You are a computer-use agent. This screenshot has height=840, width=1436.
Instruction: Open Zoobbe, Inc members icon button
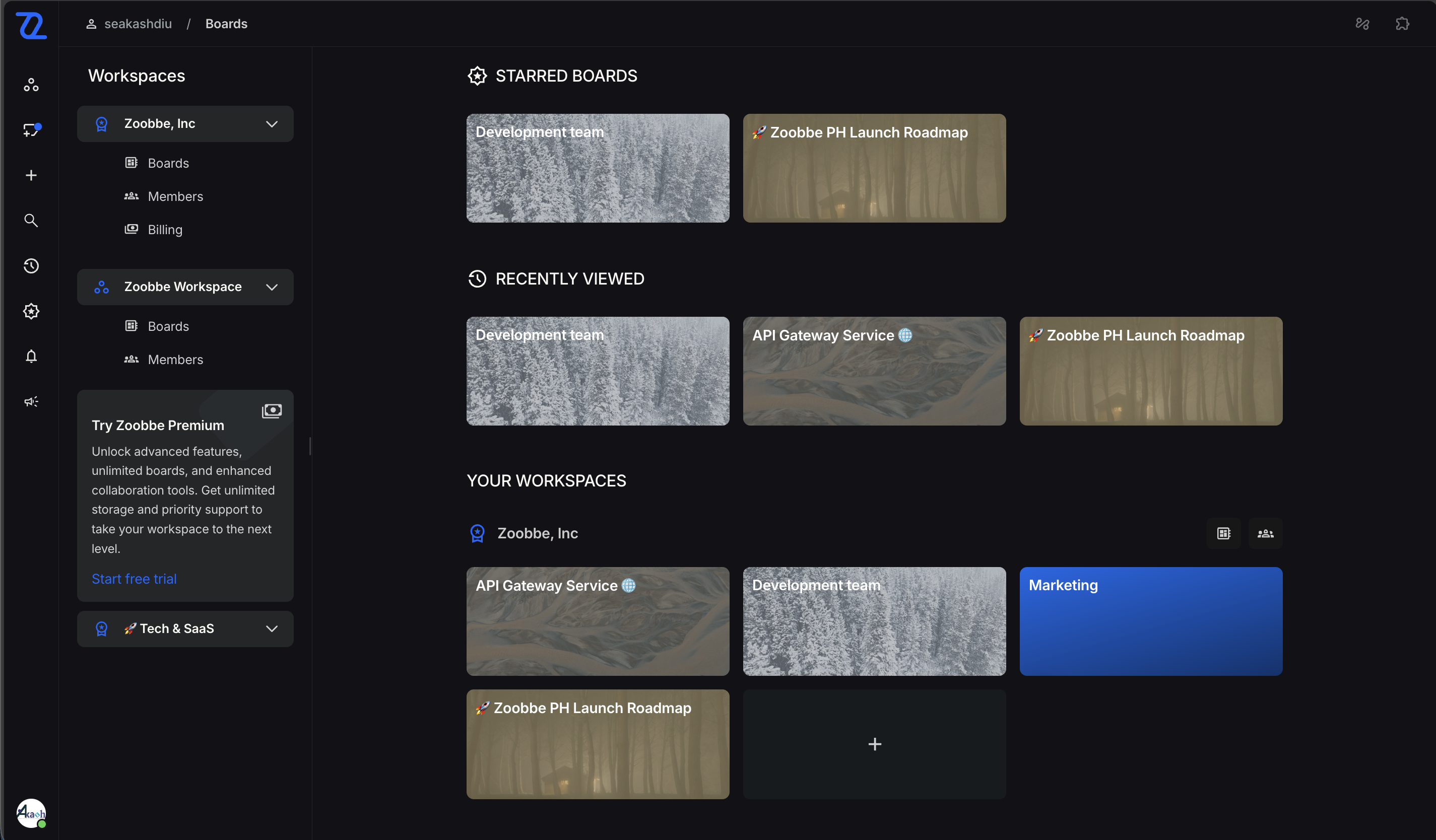click(x=1265, y=534)
